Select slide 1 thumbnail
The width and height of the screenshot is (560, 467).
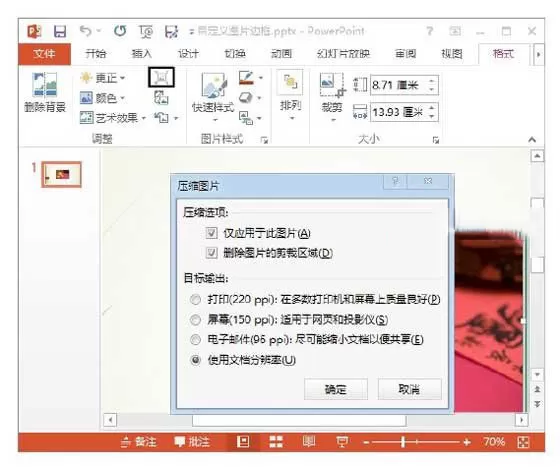(62, 175)
